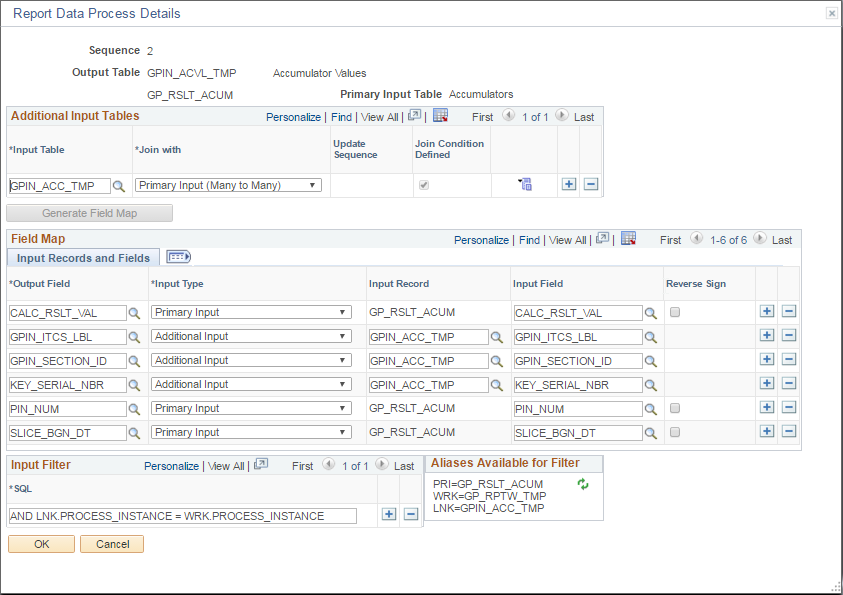This screenshot has height=595, width=843.
Task: Click the keyboard shortcuts icon next to Input Records tab
Action: click(x=179, y=257)
